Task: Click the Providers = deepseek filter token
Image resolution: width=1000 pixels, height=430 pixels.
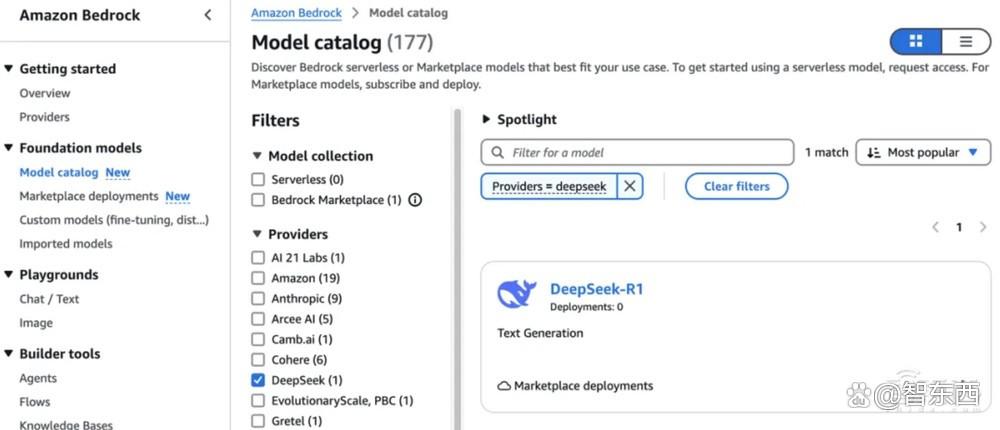Action: coord(549,186)
